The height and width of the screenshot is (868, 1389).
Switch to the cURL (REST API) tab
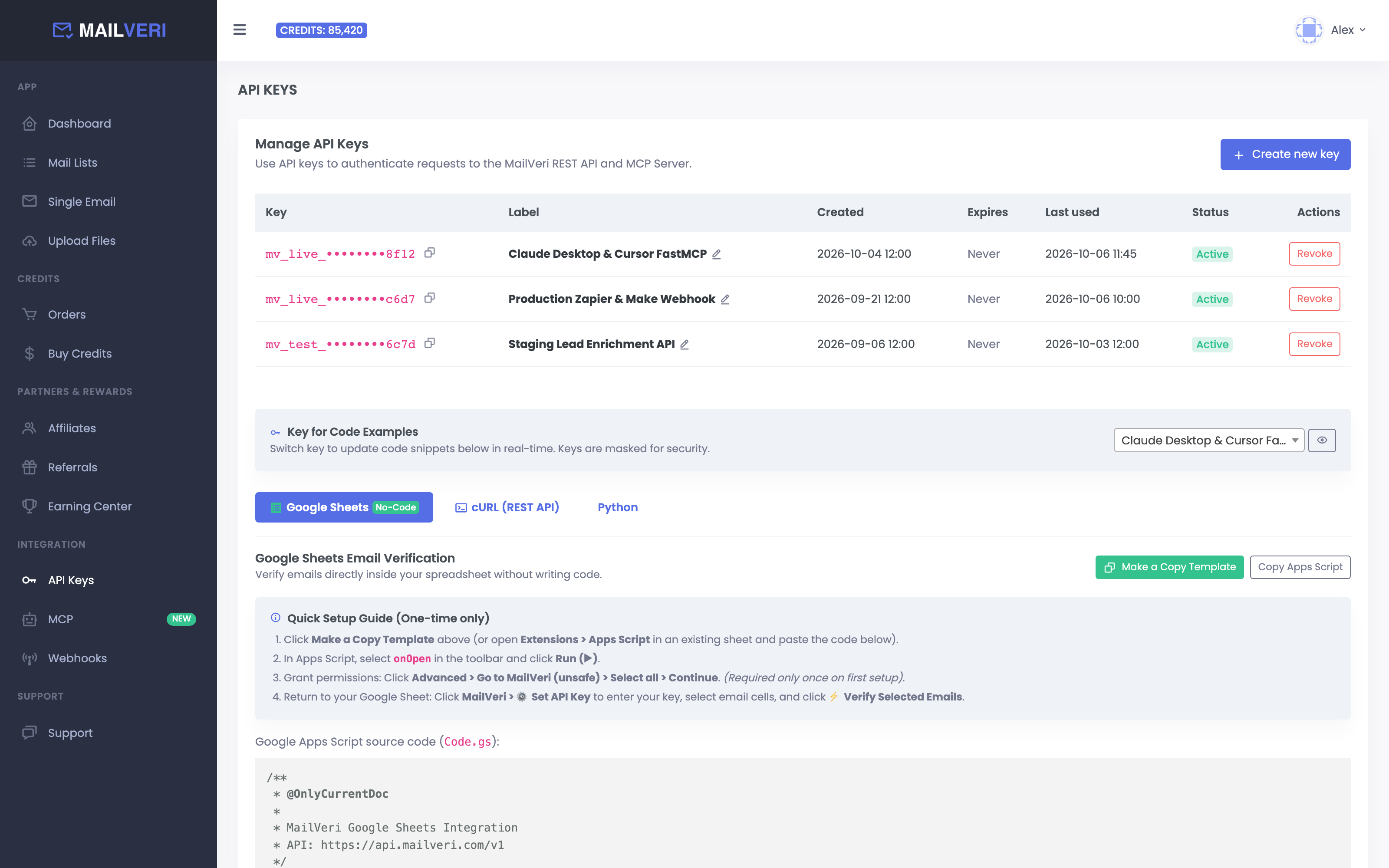[507, 507]
